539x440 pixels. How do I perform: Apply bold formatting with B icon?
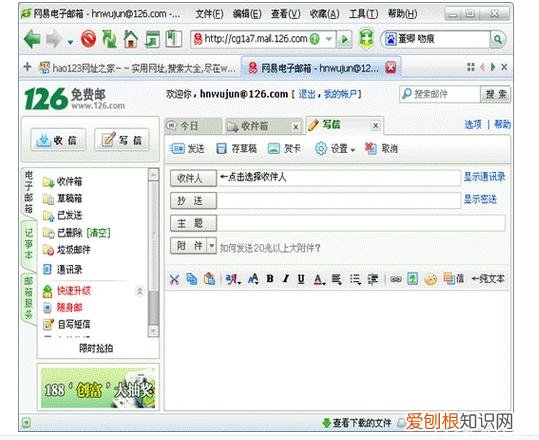pos(270,279)
